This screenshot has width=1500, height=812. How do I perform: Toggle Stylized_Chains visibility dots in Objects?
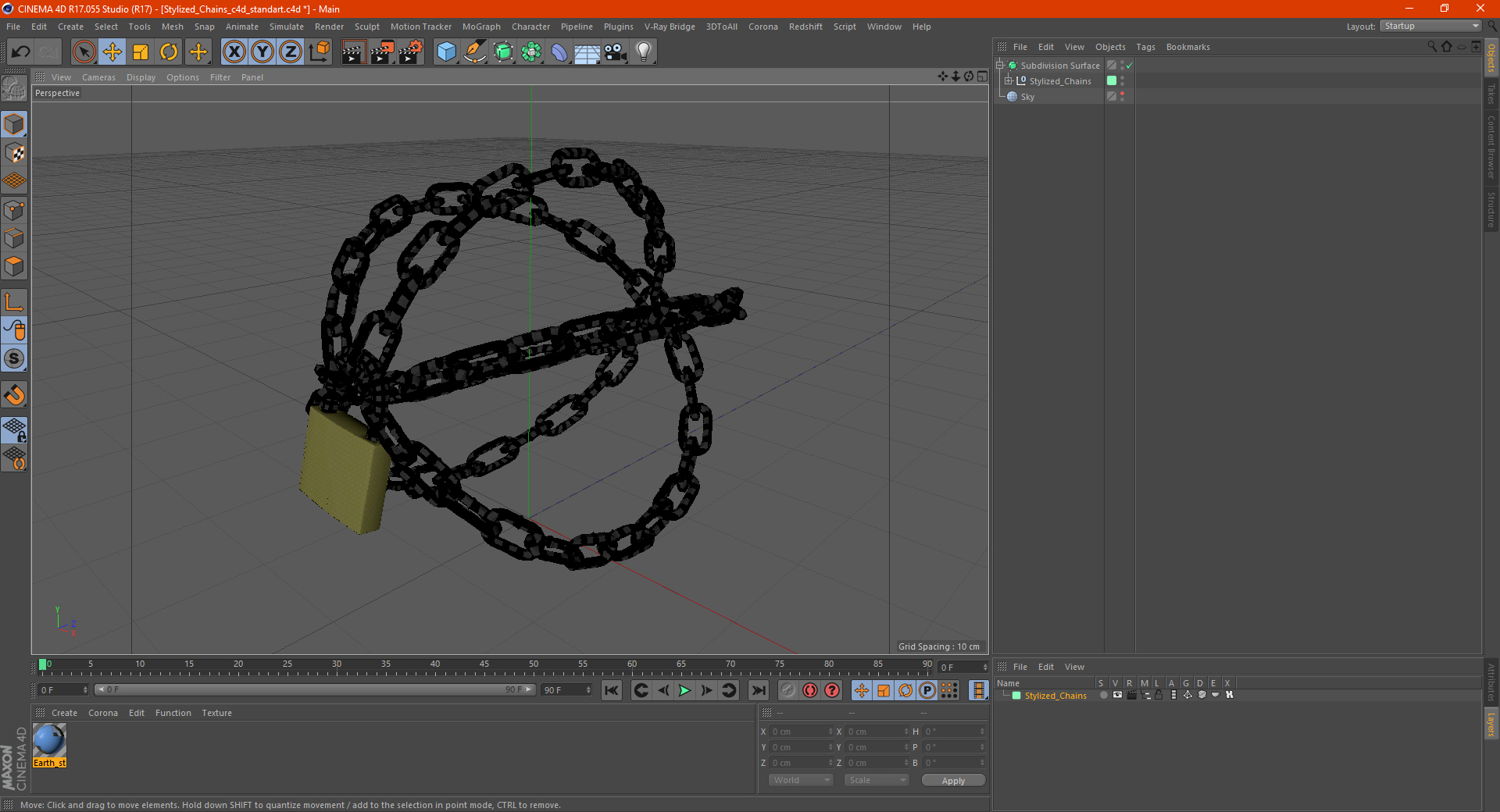(1123, 80)
